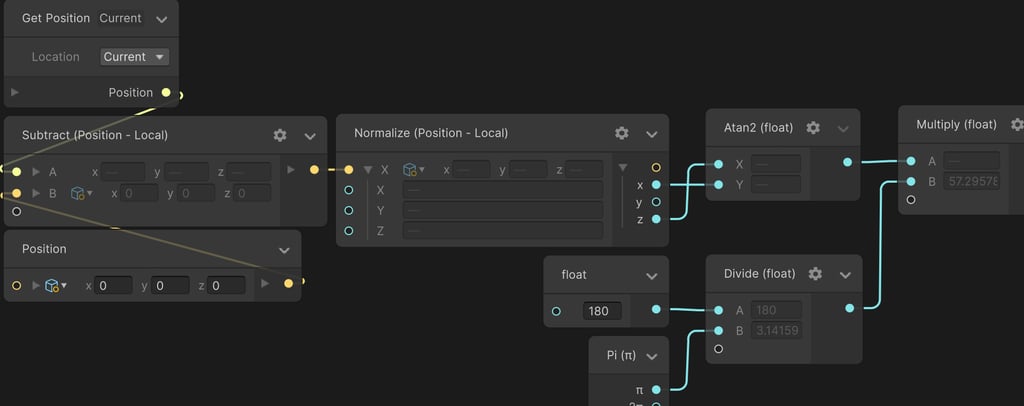
Task: Click Subtract A input port
Action: click(17, 172)
